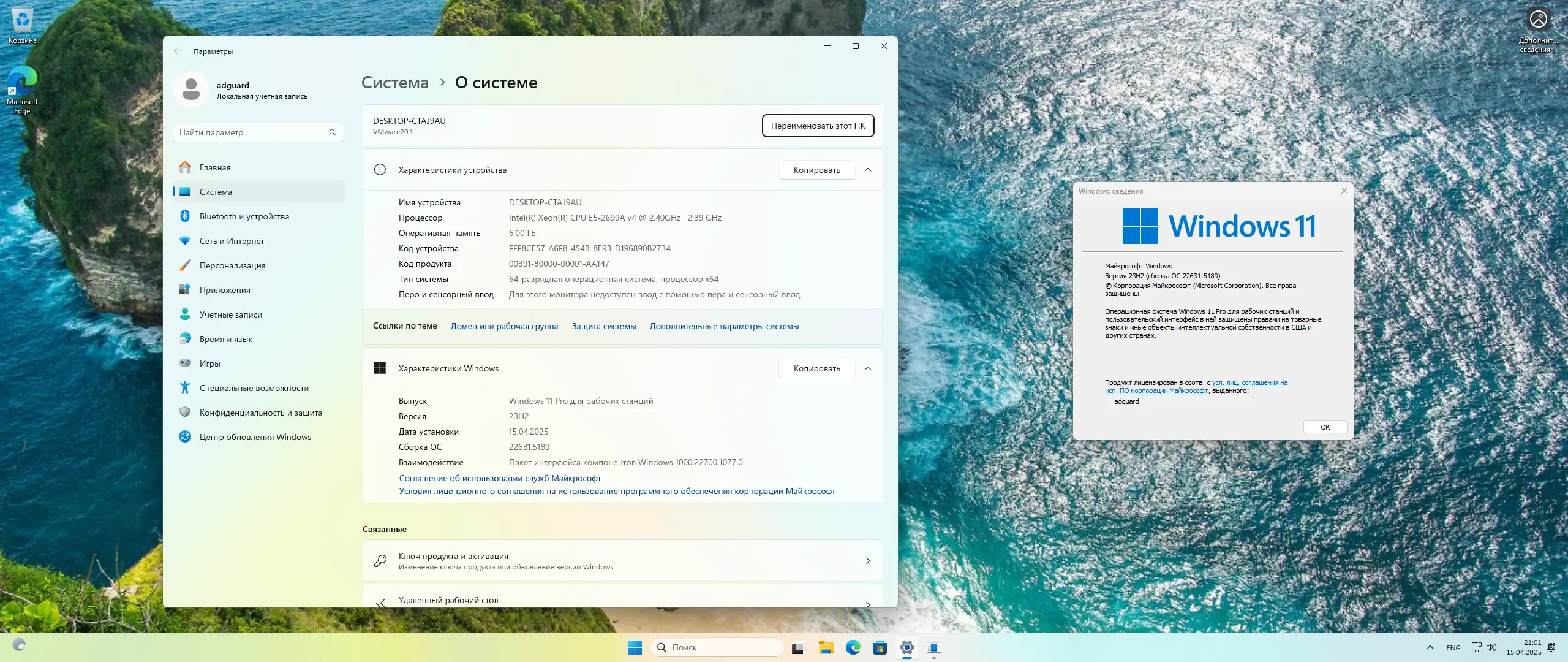Click OK in the Windows сведения dialog
The height and width of the screenshot is (662, 1568).
click(1325, 427)
